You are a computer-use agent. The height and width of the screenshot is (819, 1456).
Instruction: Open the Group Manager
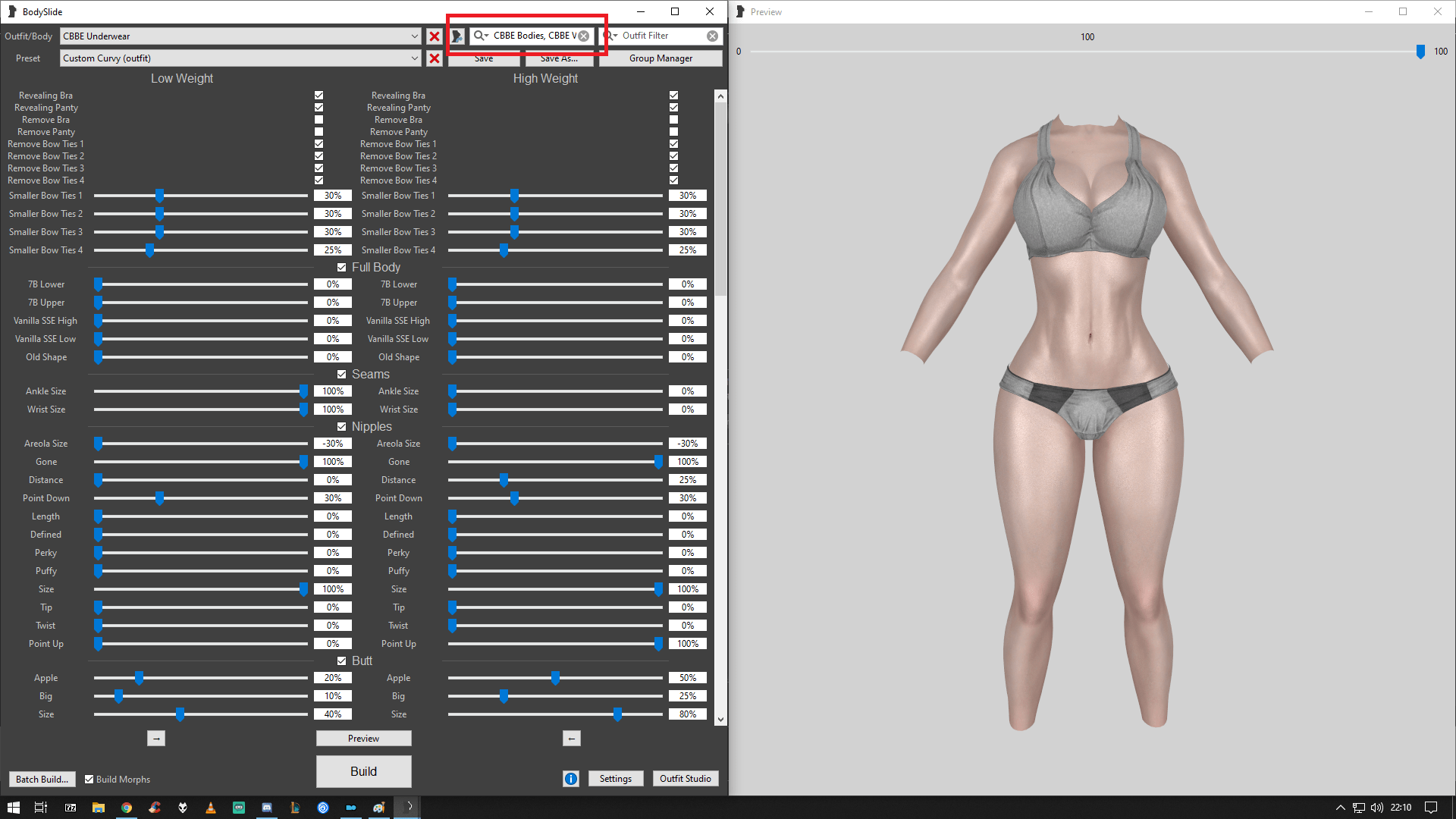point(661,58)
